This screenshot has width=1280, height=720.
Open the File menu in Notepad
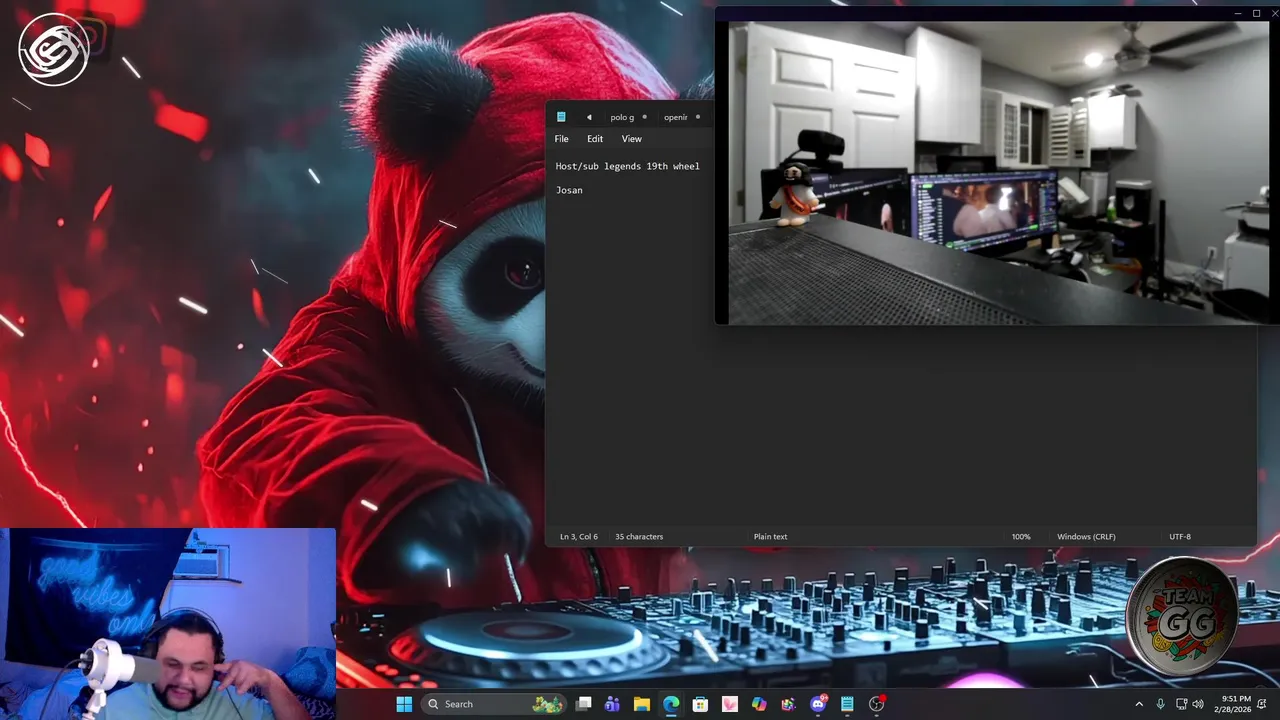pyautogui.click(x=562, y=139)
